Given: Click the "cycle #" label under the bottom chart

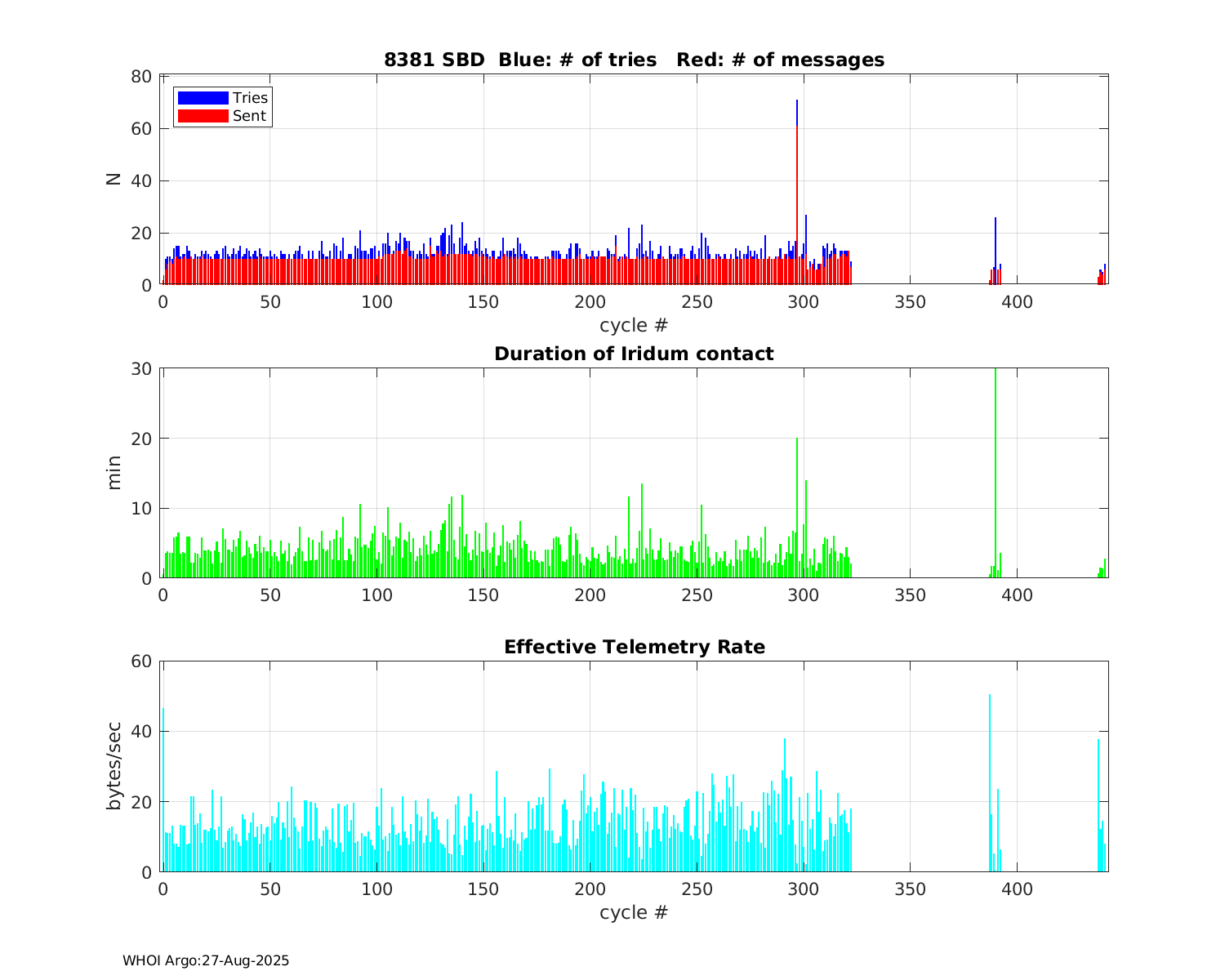Looking at the screenshot, I should (x=634, y=912).
